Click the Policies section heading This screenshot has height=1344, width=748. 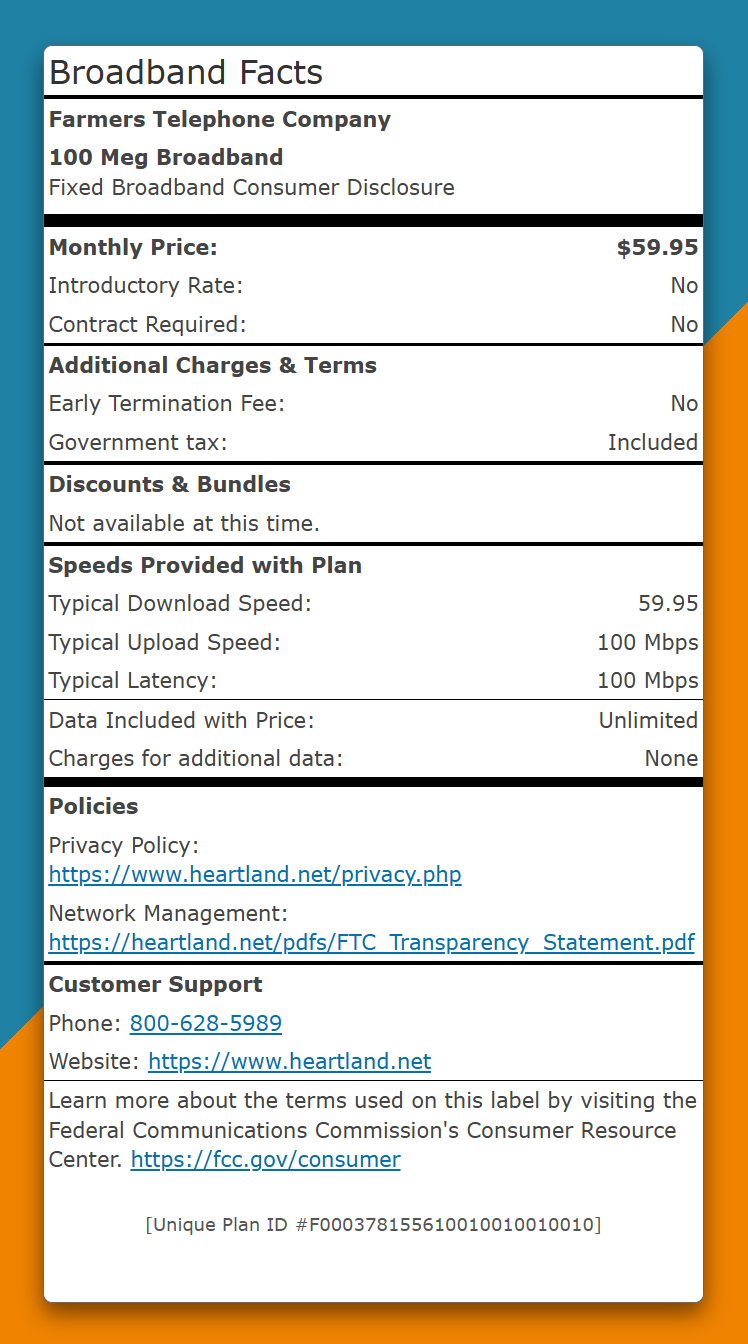(x=94, y=806)
